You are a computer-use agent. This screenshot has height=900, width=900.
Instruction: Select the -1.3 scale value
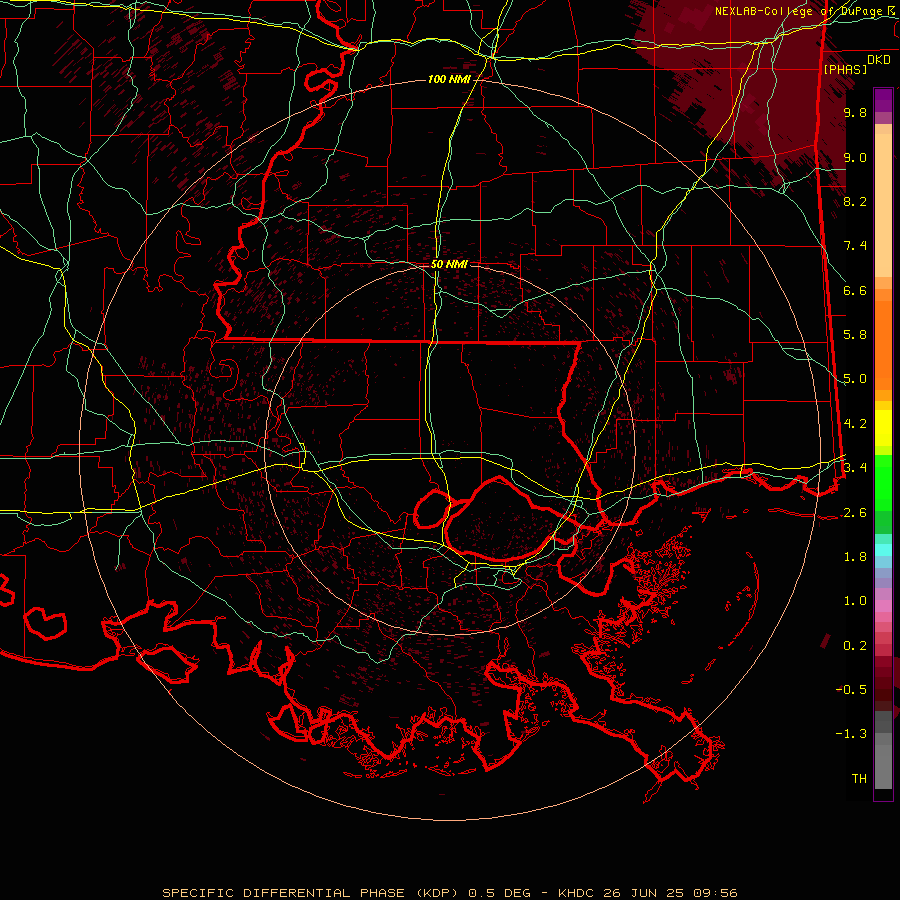851,734
